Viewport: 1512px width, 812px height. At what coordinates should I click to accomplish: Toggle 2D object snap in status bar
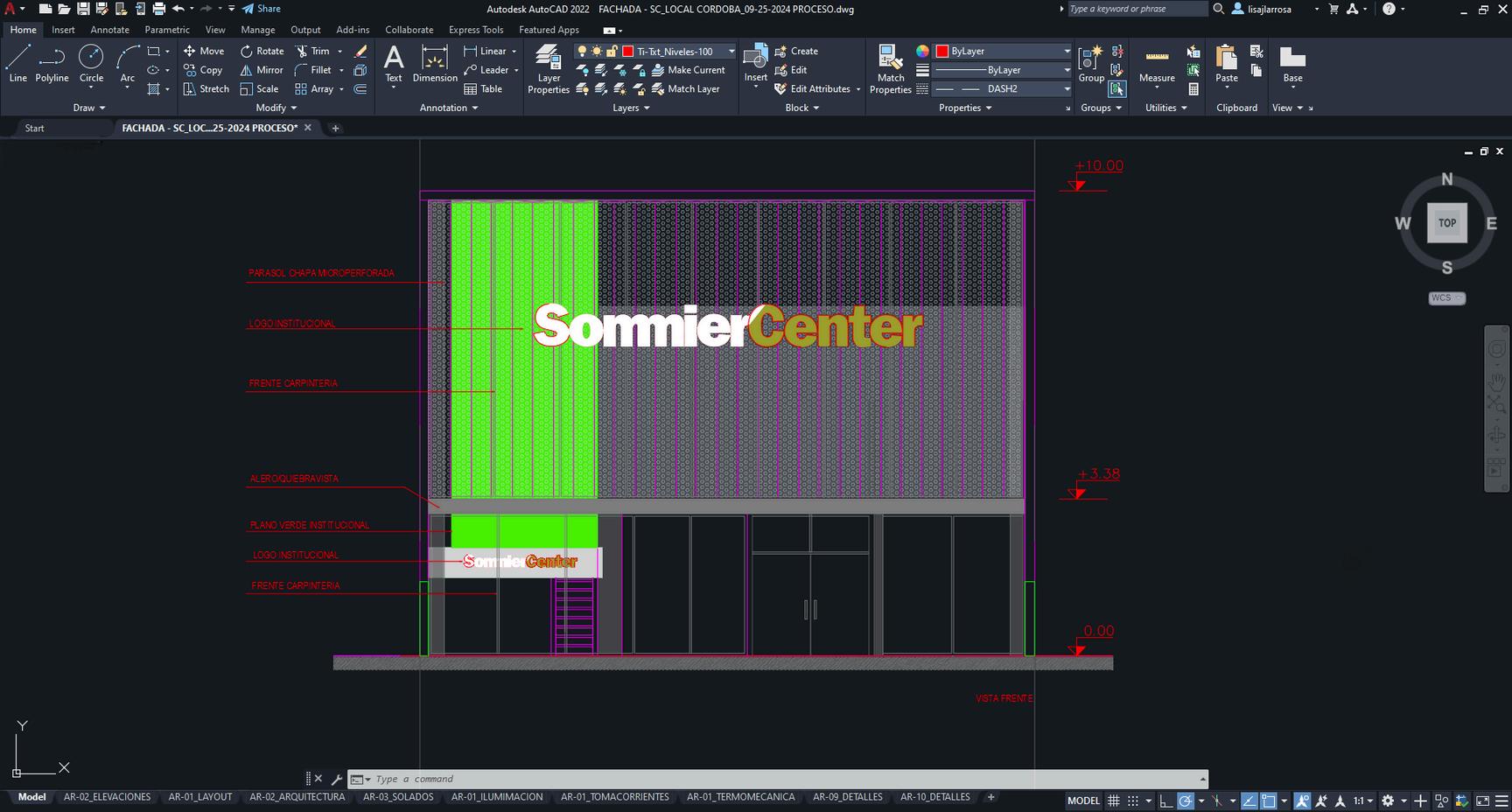coord(1268,801)
